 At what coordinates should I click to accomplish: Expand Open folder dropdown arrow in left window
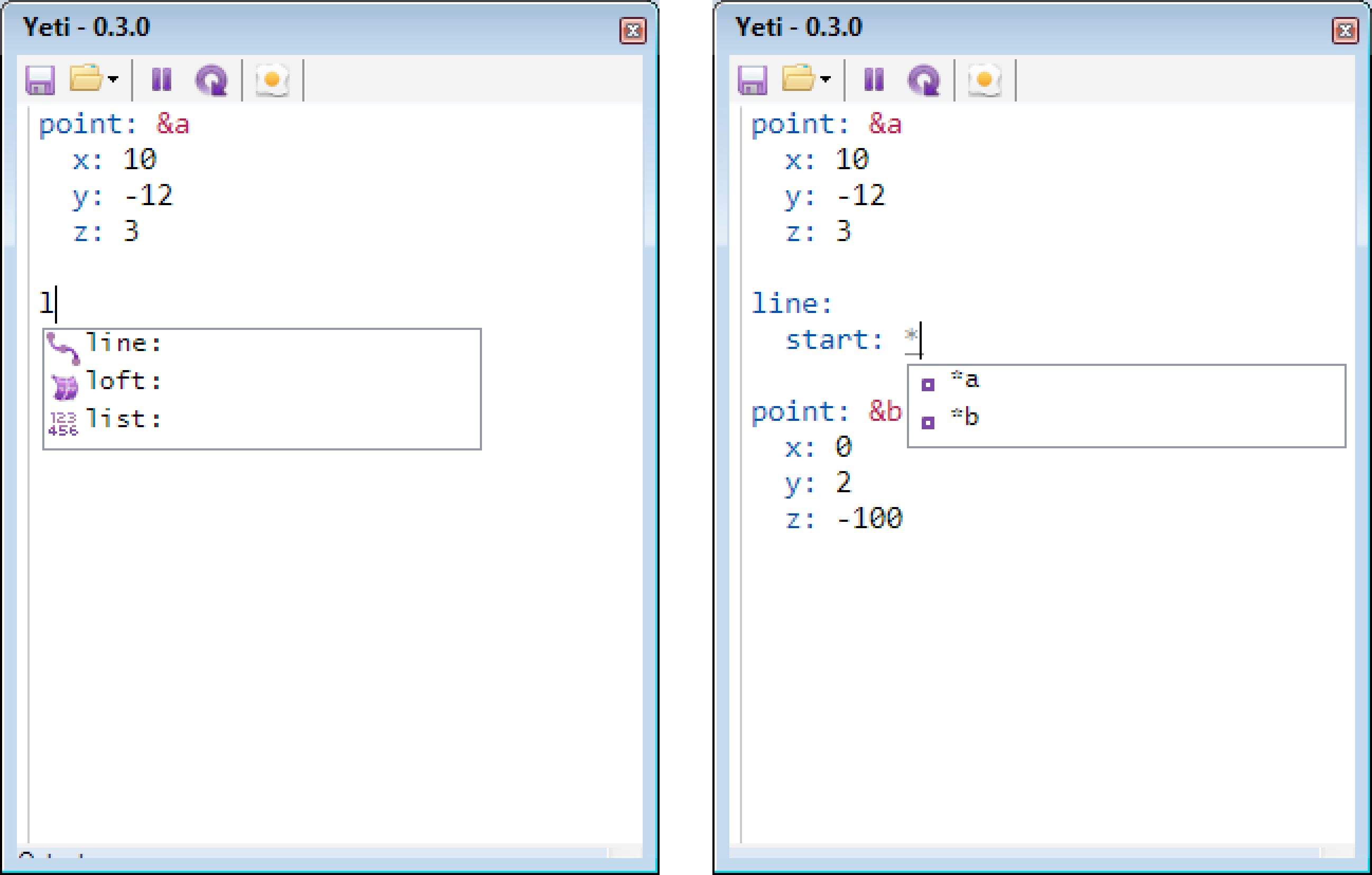[x=113, y=79]
